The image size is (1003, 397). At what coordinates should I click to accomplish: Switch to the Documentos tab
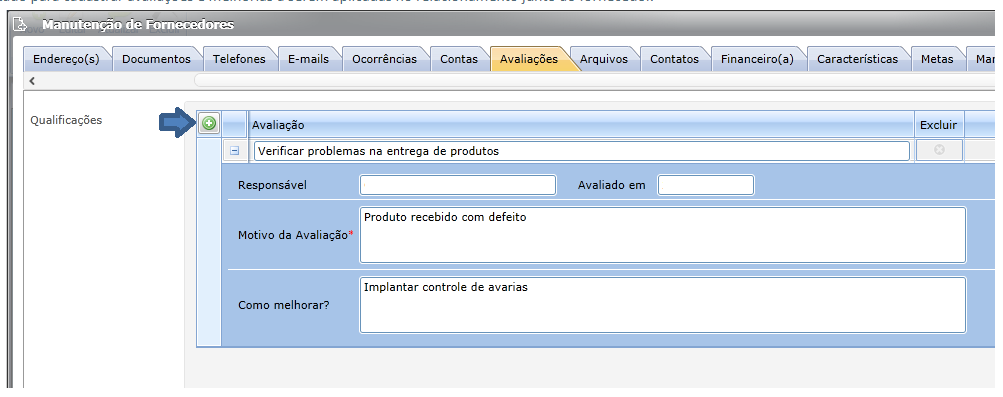[156, 59]
